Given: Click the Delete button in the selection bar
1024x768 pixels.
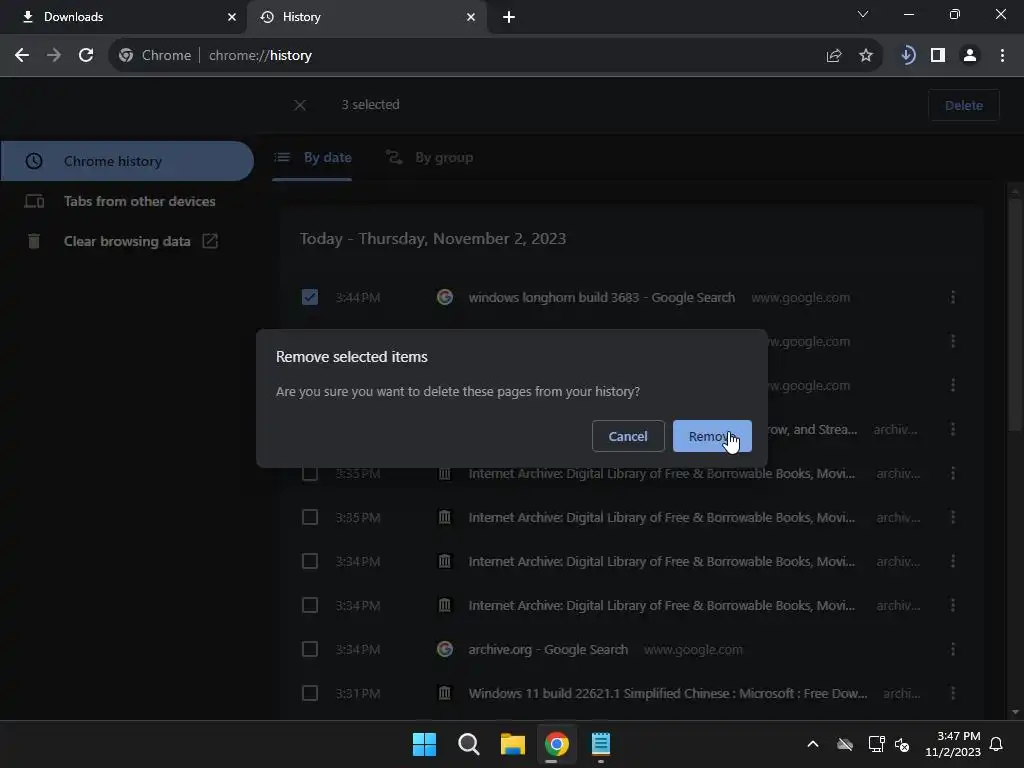Looking at the screenshot, I should pyautogui.click(x=963, y=105).
